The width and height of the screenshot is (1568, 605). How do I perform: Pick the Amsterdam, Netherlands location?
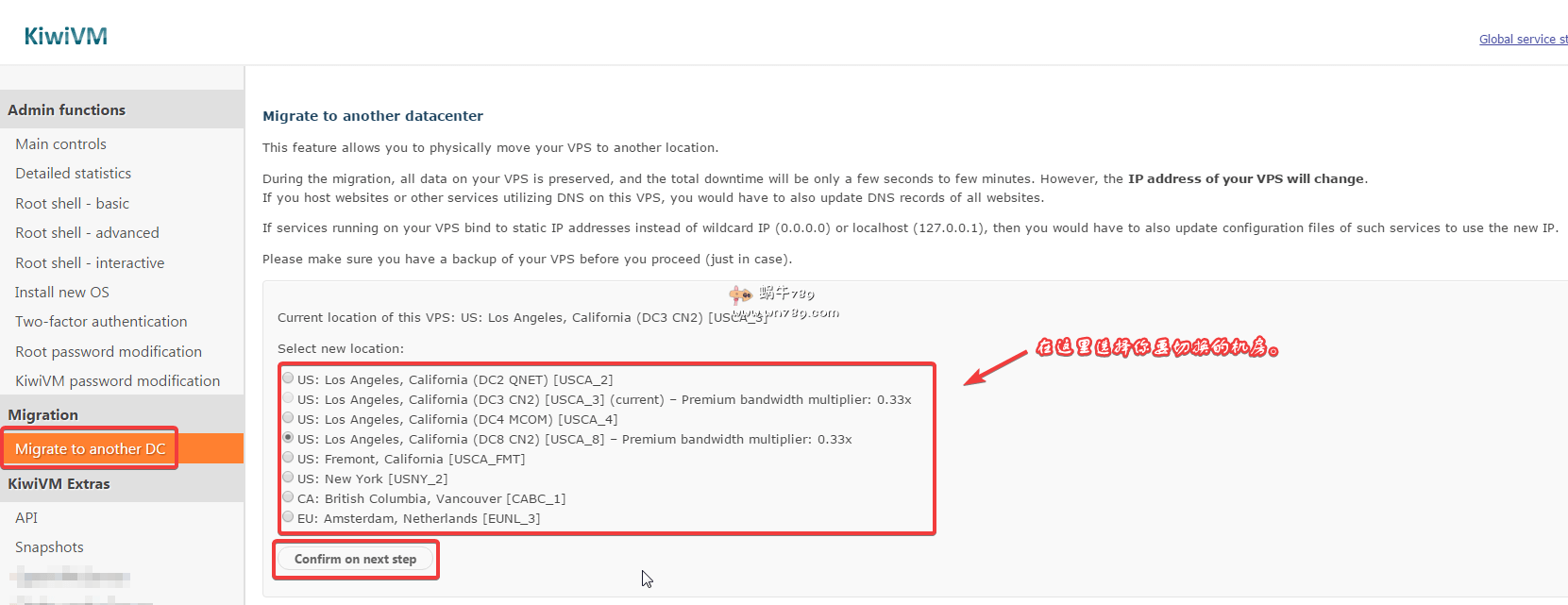(x=288, y=517)
